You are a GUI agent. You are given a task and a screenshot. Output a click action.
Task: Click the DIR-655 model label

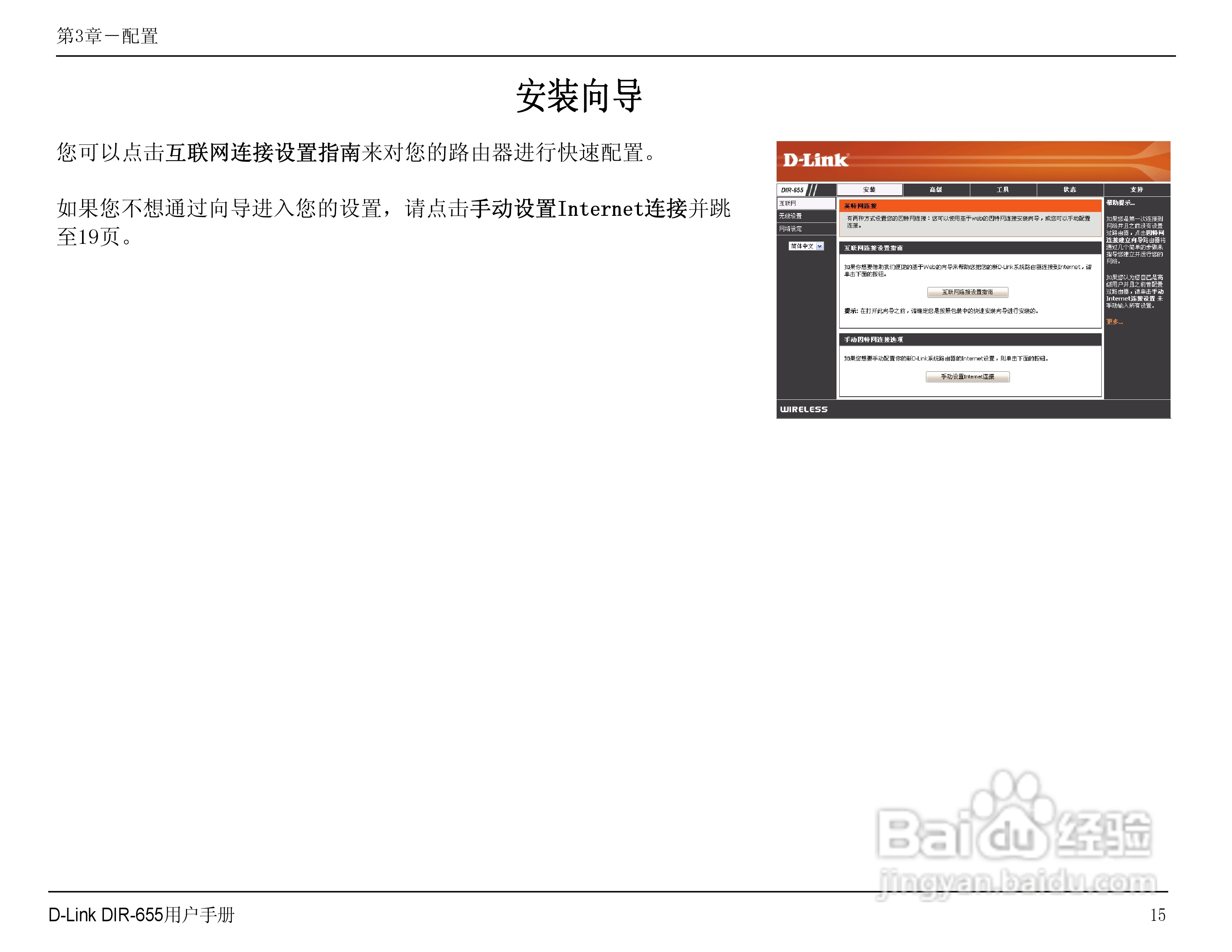792,190
